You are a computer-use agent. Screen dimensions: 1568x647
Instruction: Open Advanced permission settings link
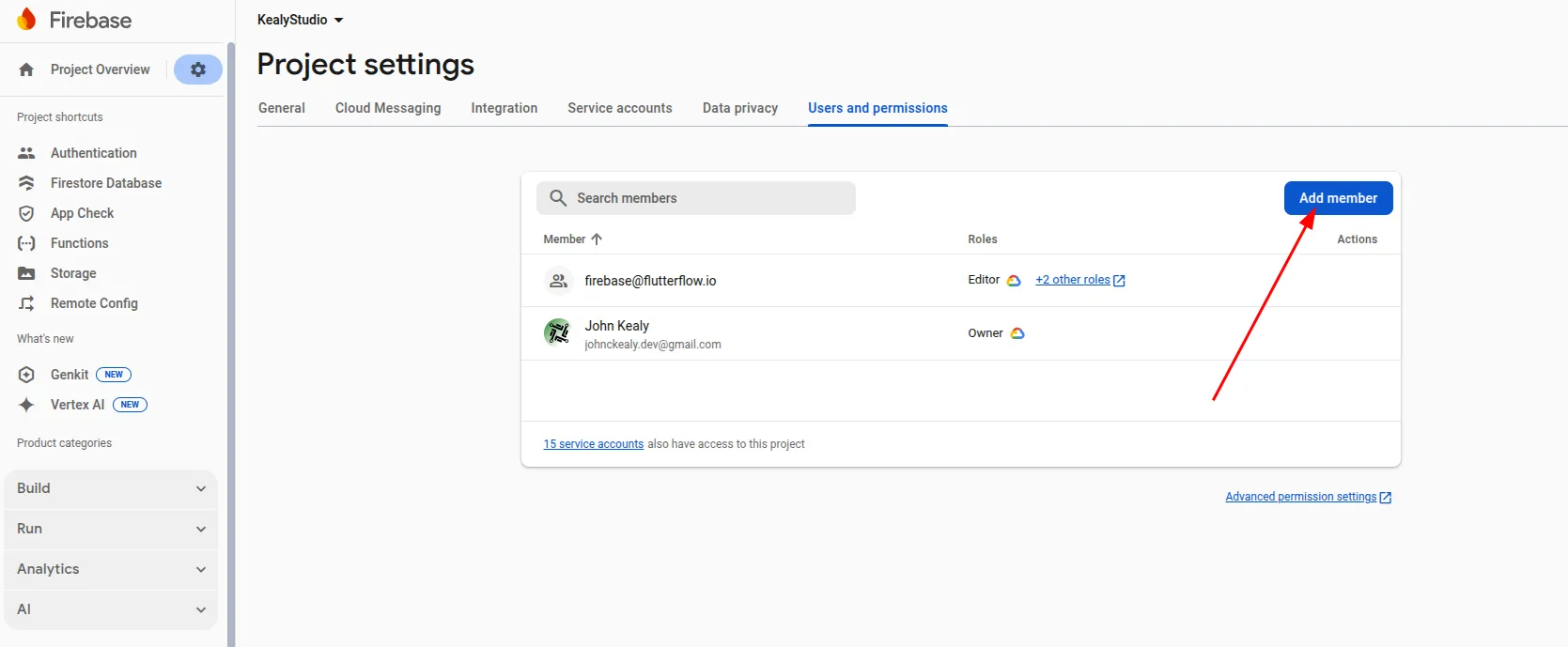coord(1301,497)
